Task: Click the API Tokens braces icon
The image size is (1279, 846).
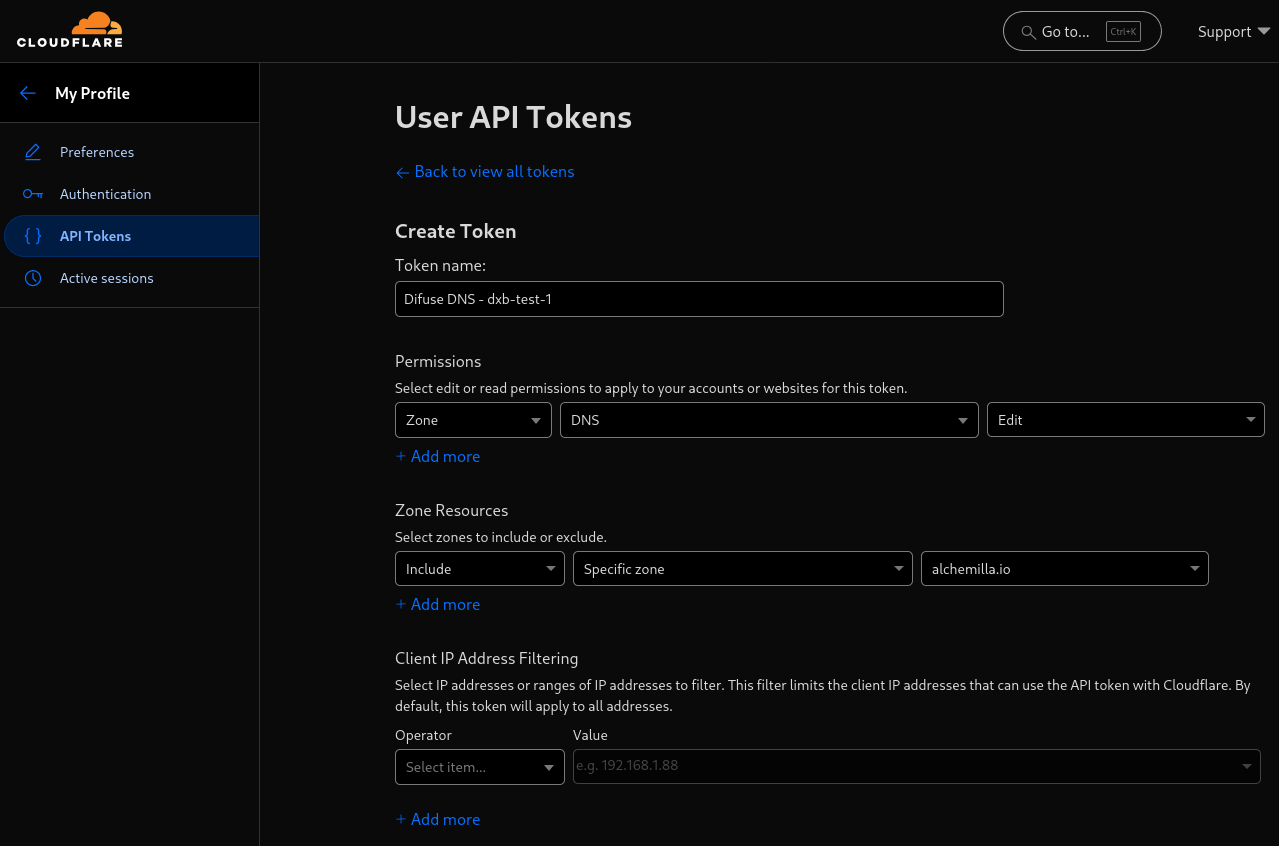Action: click(33, 236)
